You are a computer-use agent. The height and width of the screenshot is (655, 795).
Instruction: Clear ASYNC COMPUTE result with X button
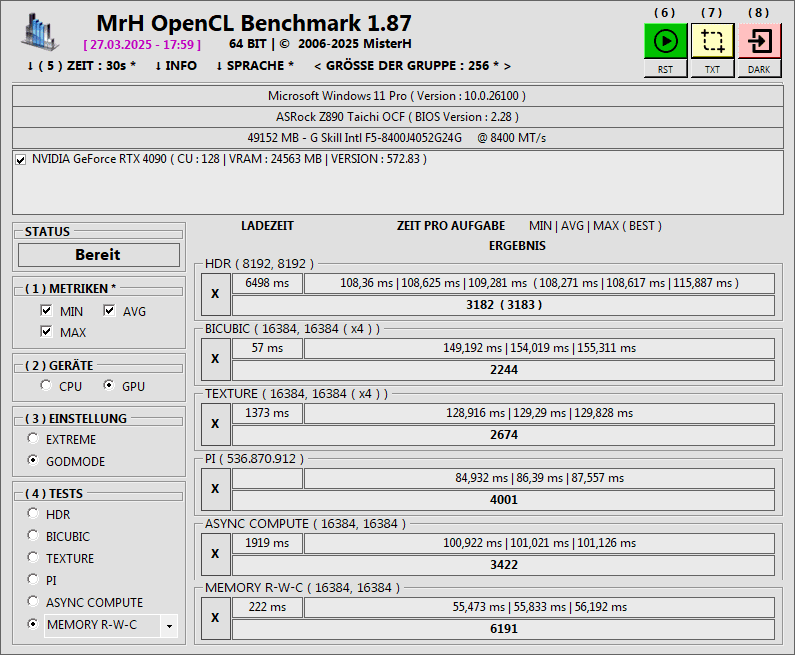(215, 554)
